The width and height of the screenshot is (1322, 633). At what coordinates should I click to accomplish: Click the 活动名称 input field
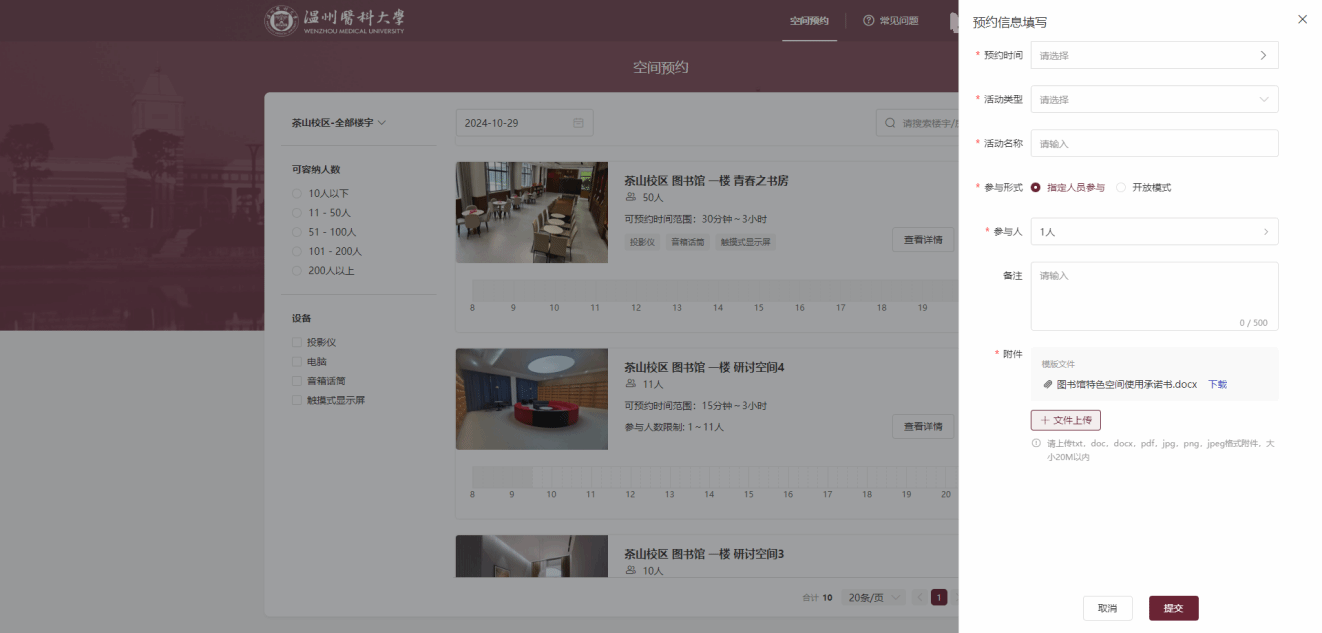point(1154,144)
